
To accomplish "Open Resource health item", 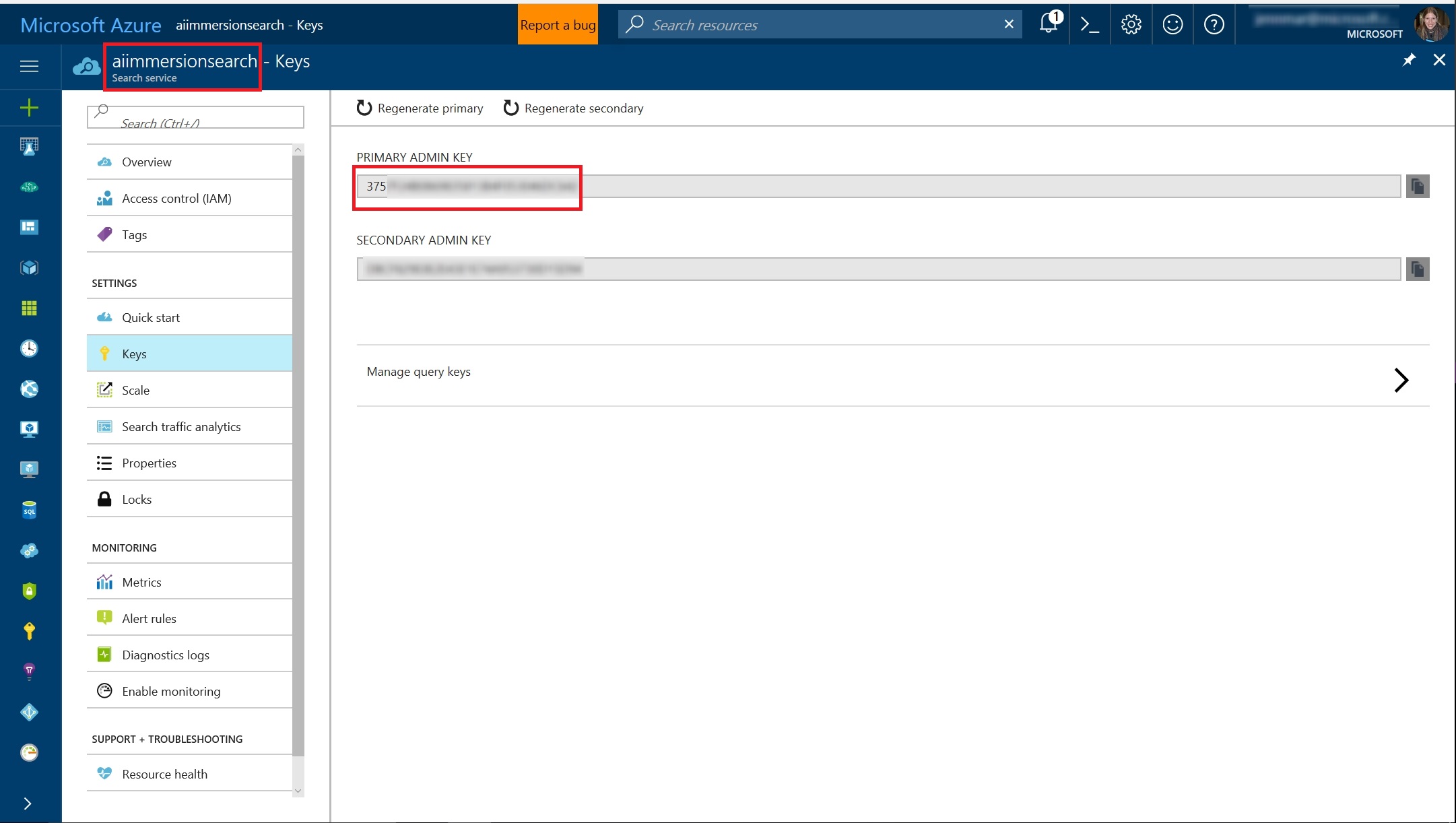I will click(x=189, y=774).
